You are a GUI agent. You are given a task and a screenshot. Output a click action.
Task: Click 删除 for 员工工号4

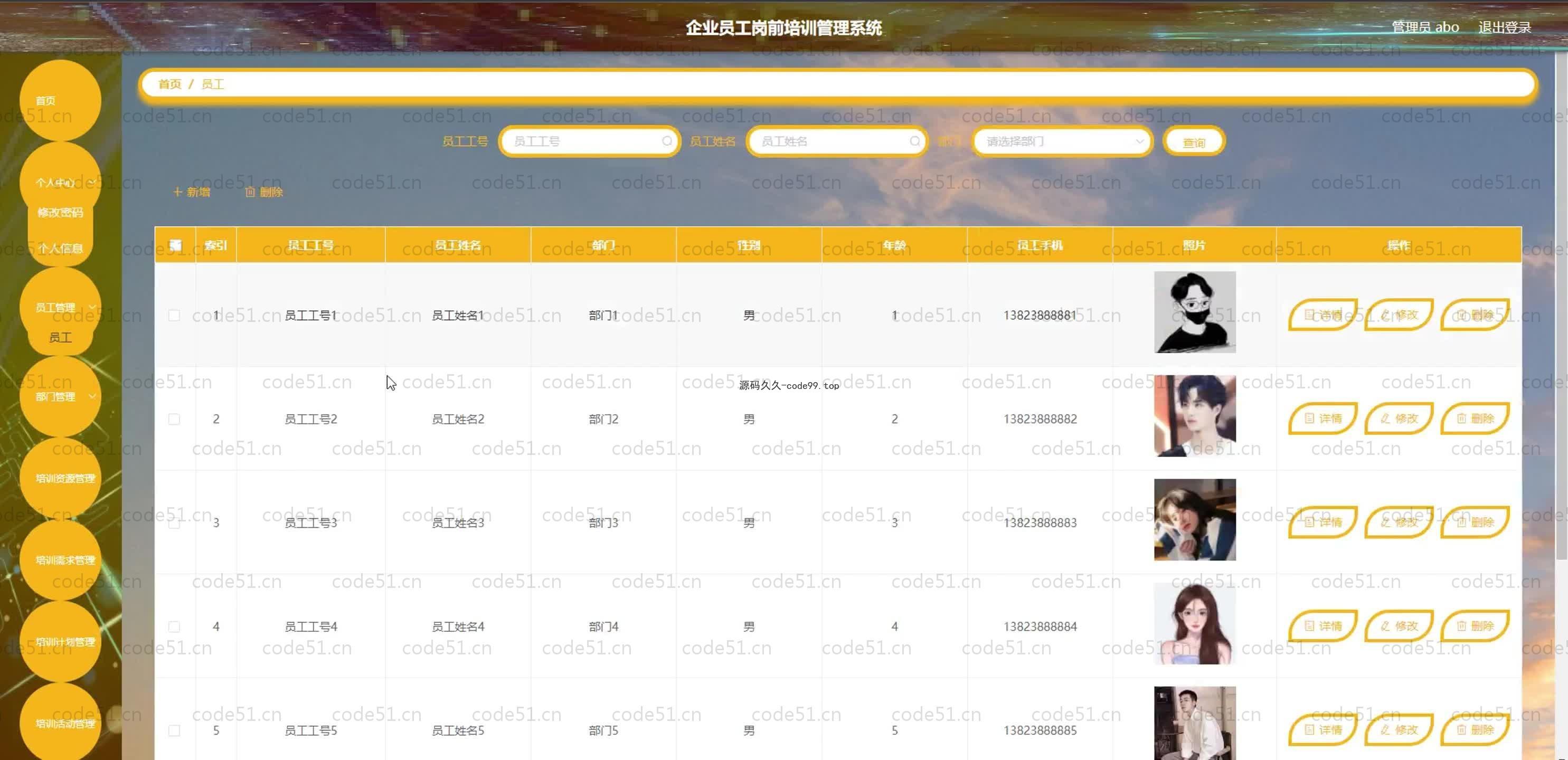coord(1475,626)
